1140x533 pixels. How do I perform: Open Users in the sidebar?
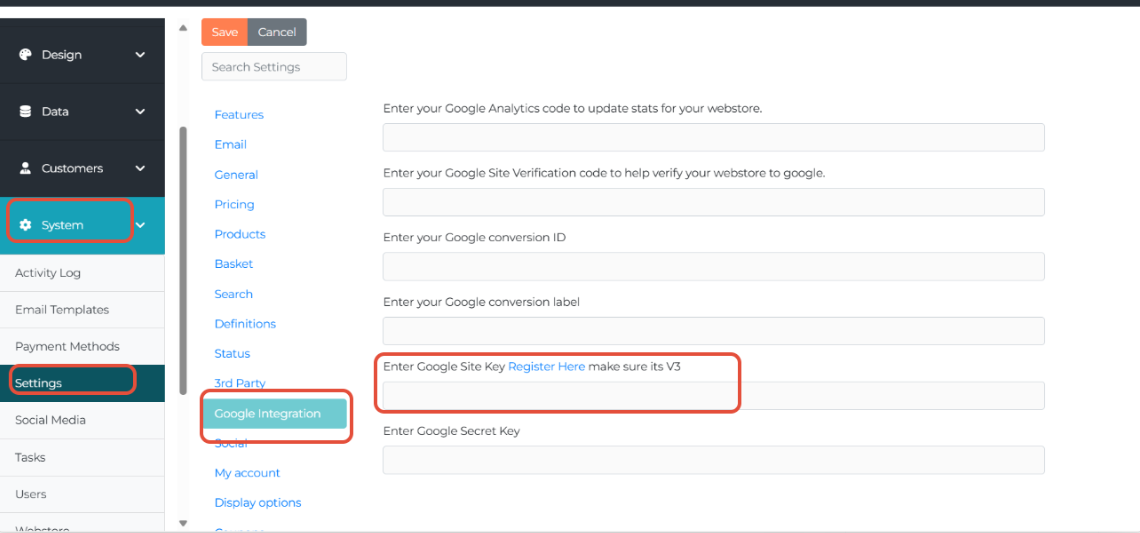(82, 494)
